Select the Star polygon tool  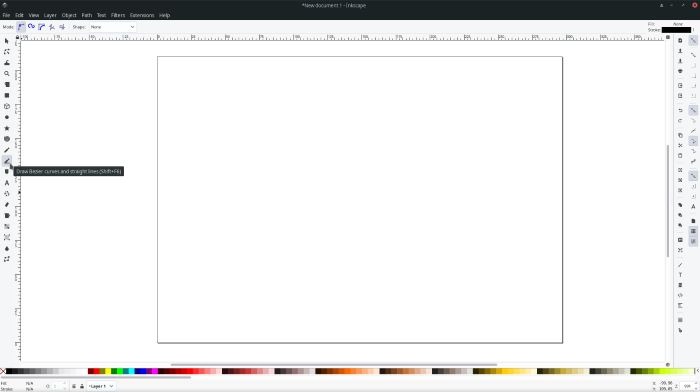point(7,128)
